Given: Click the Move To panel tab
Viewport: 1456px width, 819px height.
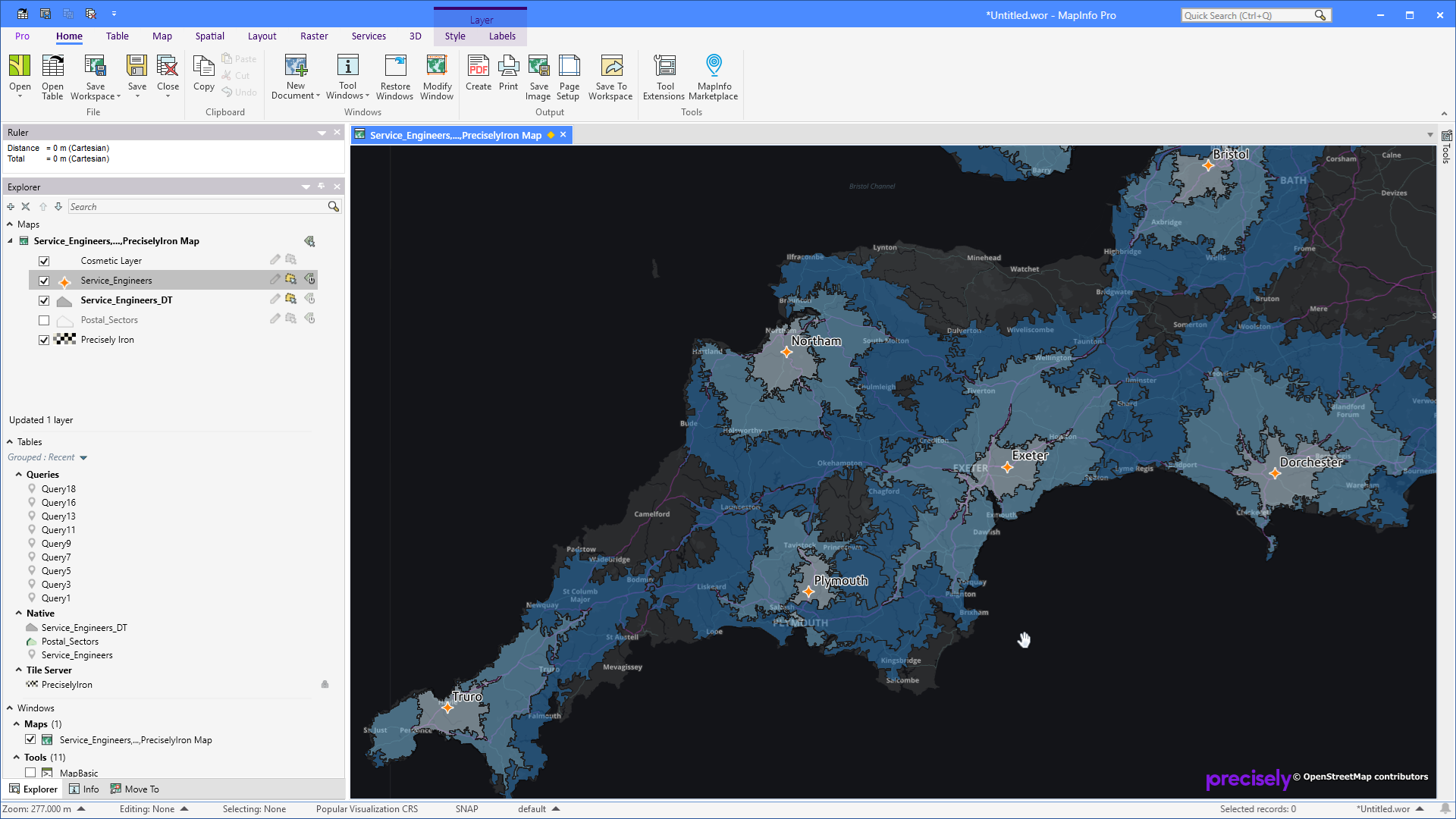Looking at the screenshot, I should point(135,789).
